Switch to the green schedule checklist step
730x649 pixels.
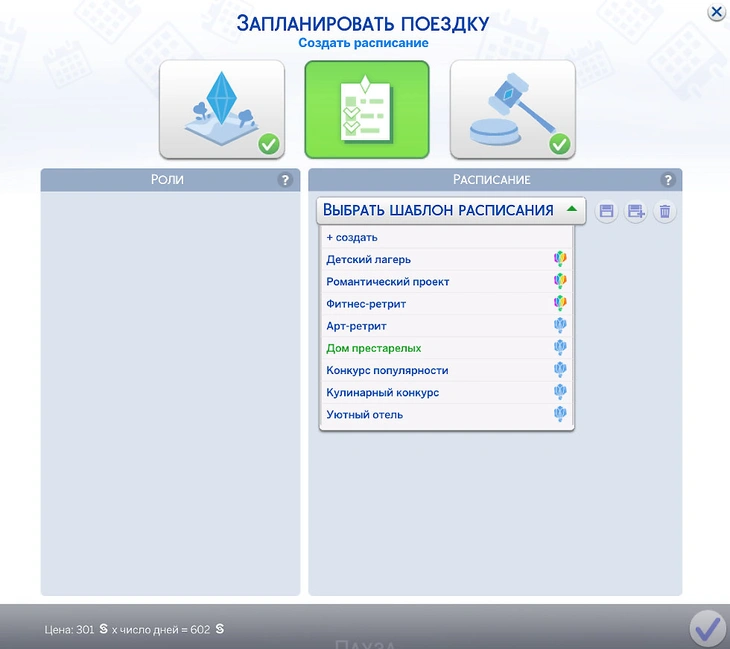click(x=366, y=109)
